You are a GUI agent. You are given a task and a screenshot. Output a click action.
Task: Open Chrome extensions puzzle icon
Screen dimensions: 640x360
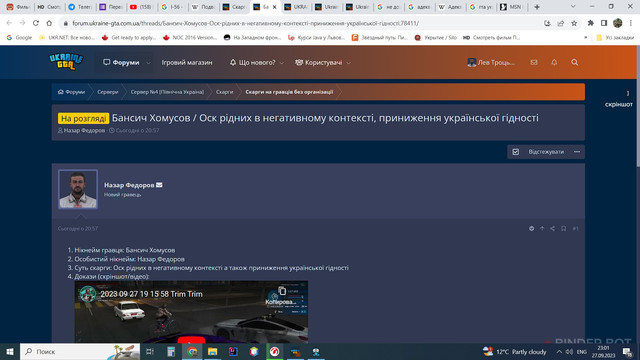[590, 23]
